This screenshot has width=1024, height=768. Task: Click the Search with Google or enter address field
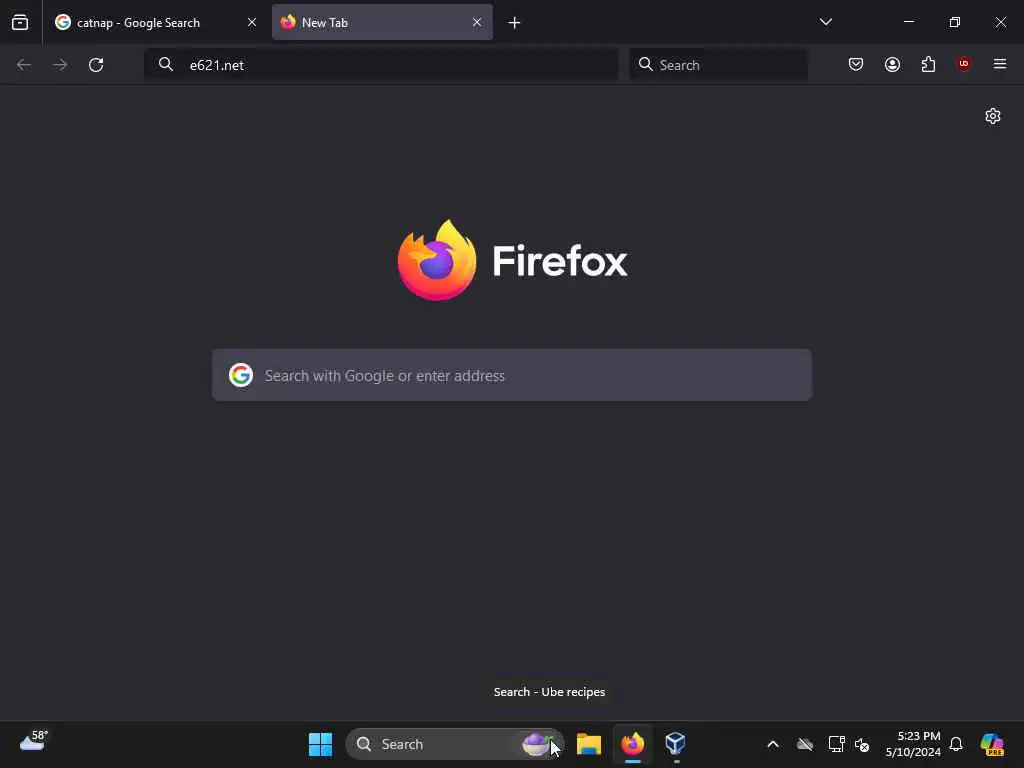(512, 376)
